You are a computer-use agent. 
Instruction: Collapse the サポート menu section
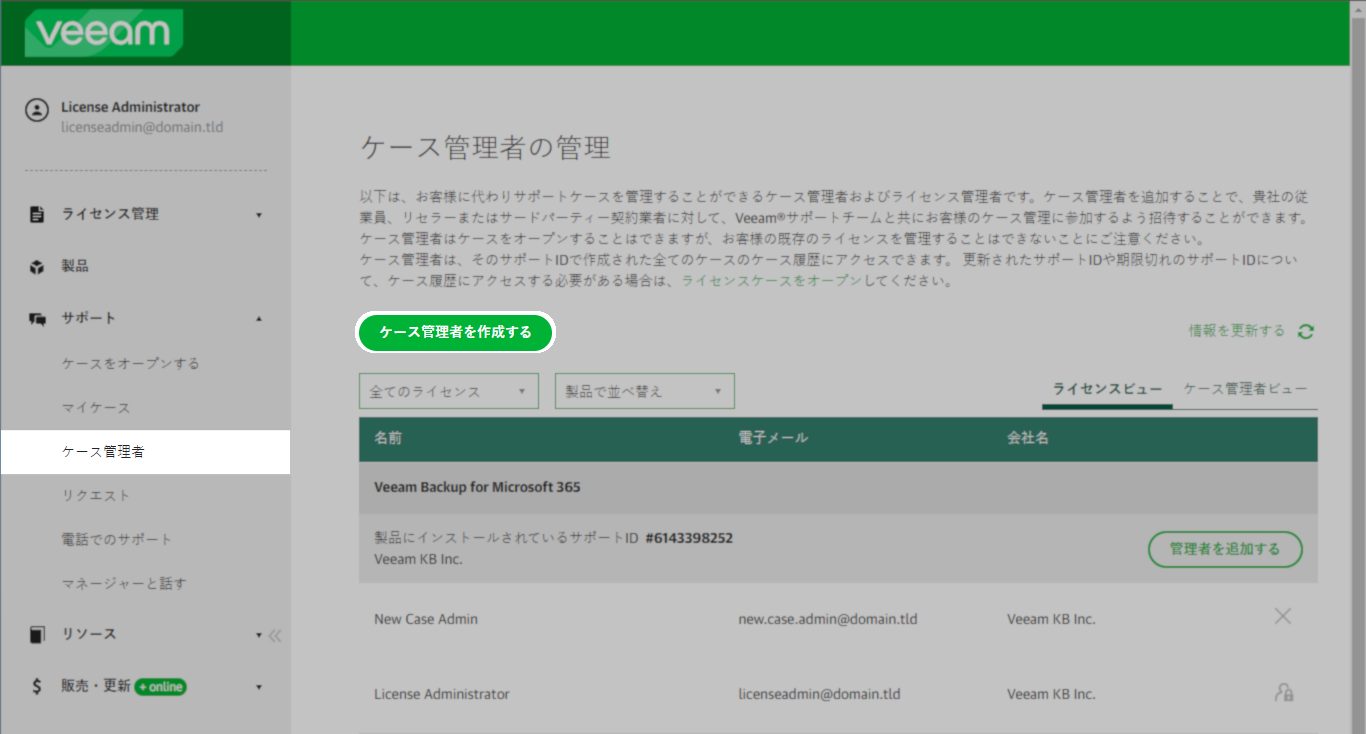click(259, 319)
